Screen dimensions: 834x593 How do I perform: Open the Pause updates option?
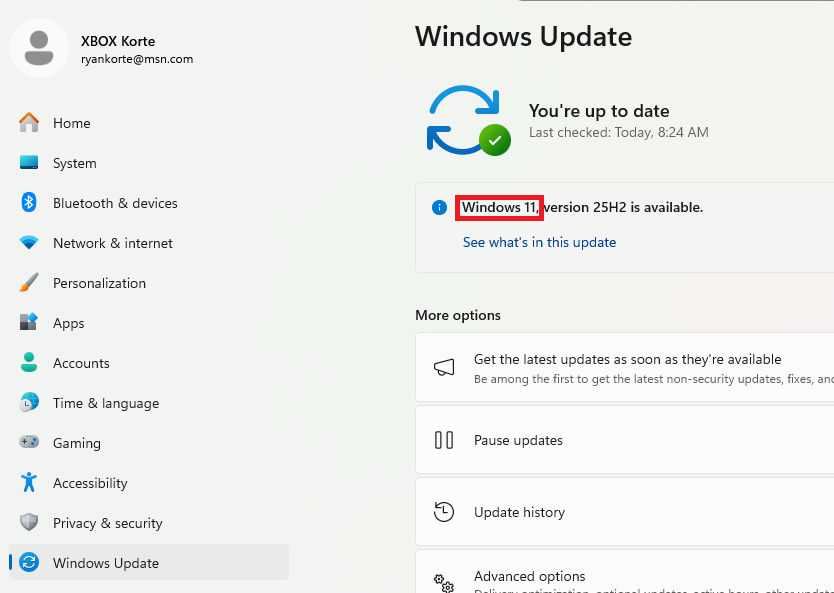coord(518,440)
